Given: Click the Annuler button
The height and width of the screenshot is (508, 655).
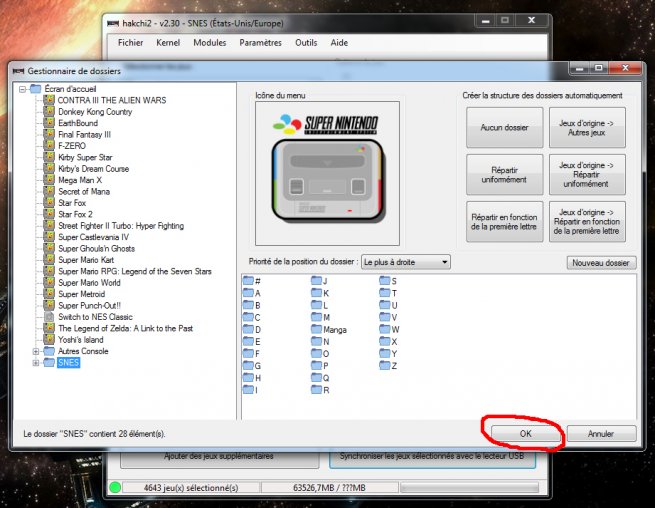Looking at the screenshot, I should point(601,434).
